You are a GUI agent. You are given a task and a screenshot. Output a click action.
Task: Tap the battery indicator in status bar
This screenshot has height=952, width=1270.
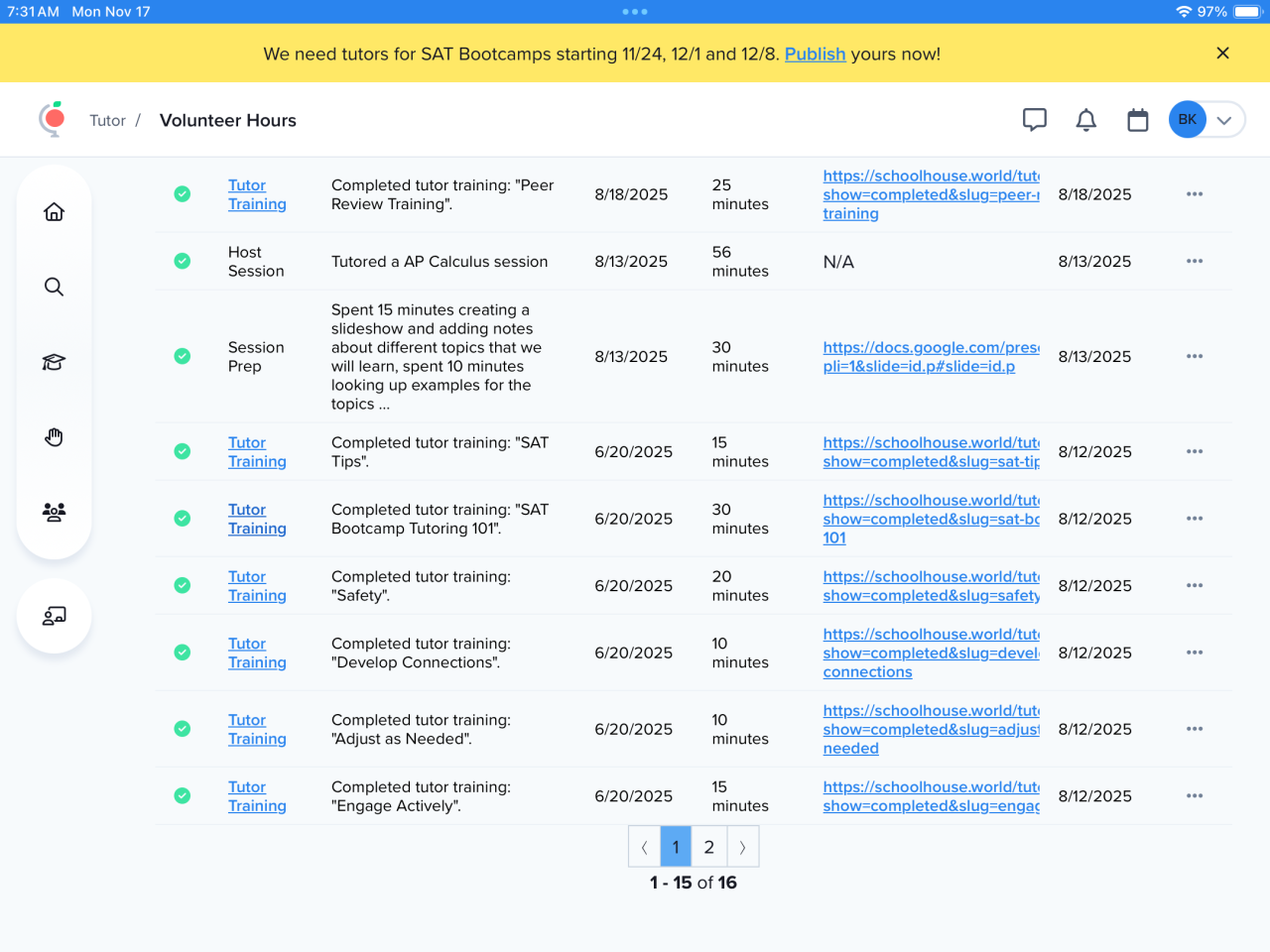pos(1248,12)
